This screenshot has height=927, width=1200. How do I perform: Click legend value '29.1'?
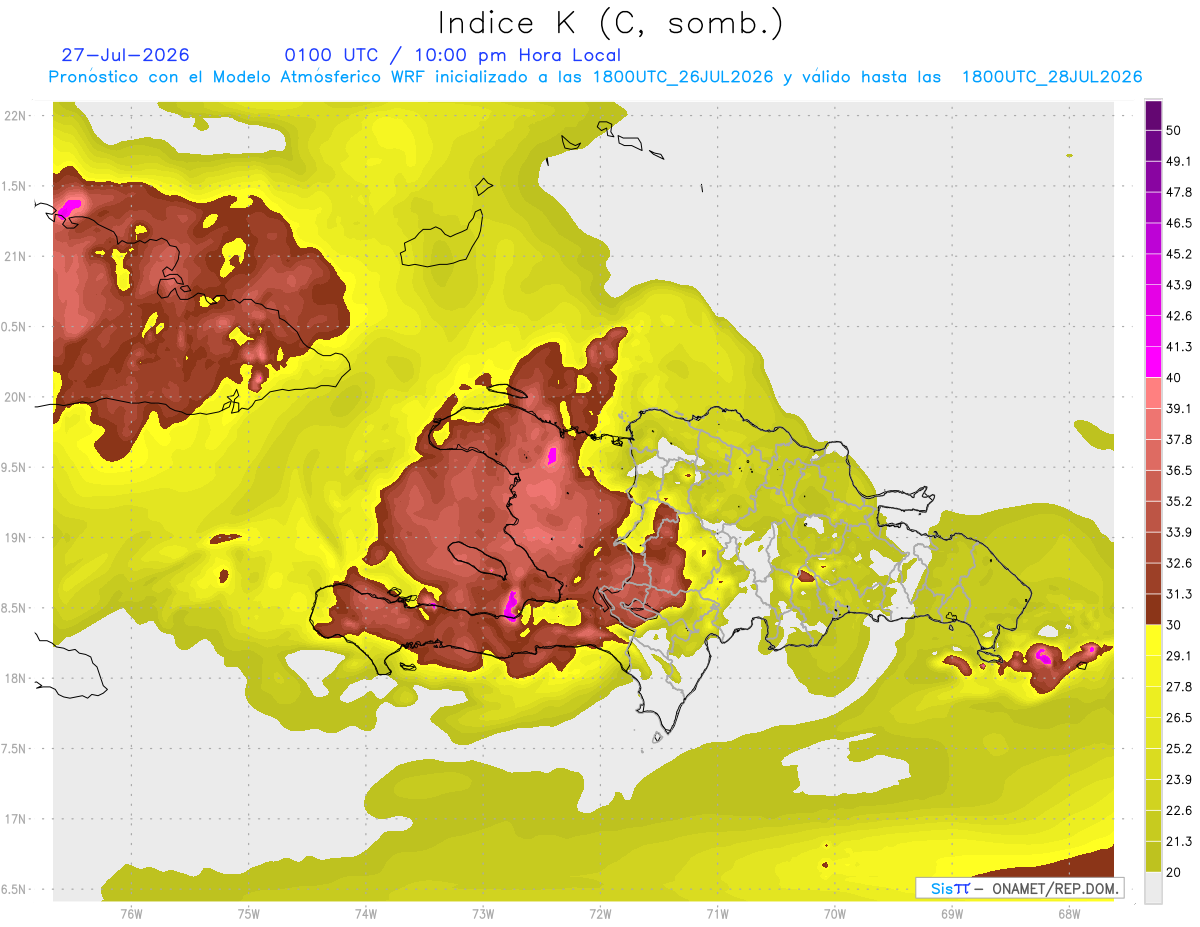[1179, 655]
